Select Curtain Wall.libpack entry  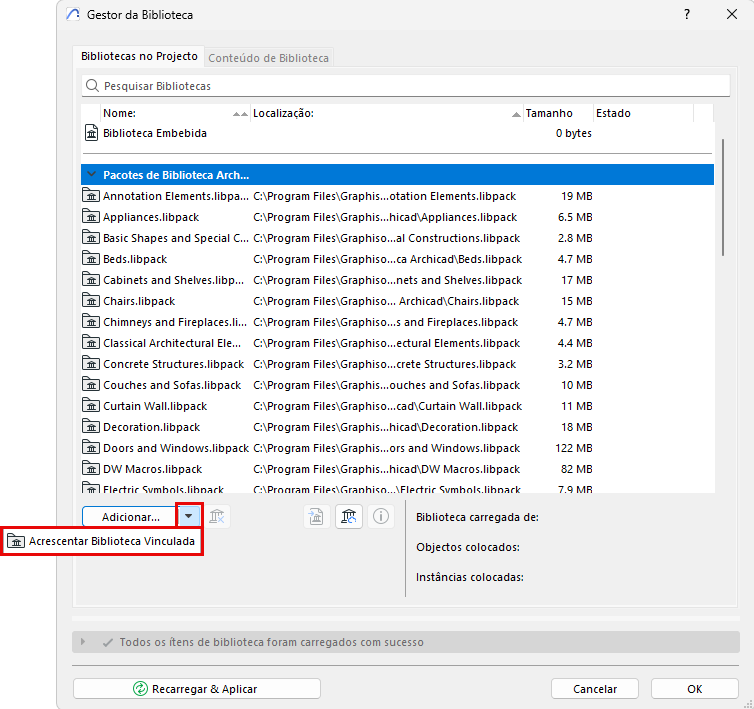pyautogui.click(x=397, y=406)
